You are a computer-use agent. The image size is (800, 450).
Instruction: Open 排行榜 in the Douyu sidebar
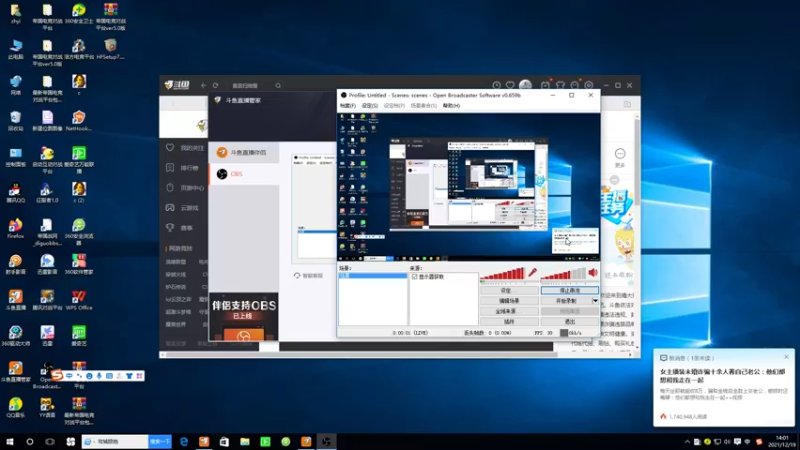[183, 168]
